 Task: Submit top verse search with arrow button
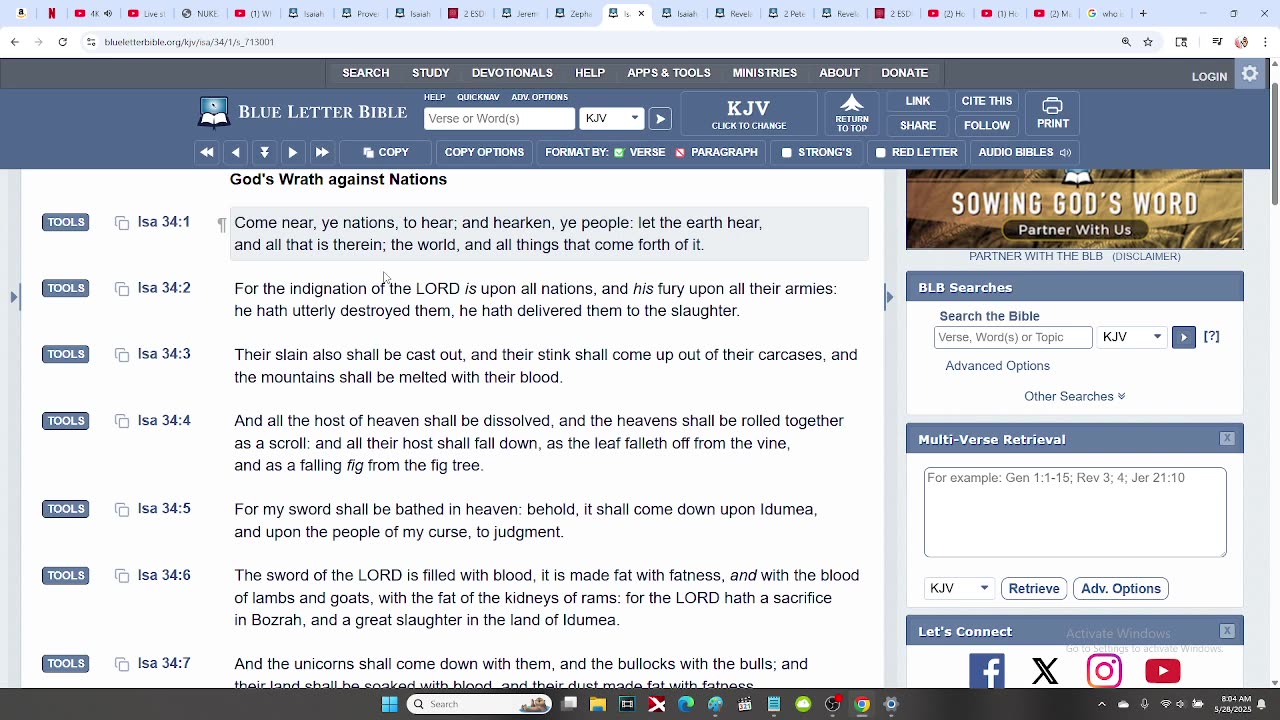tap(660, 118)
